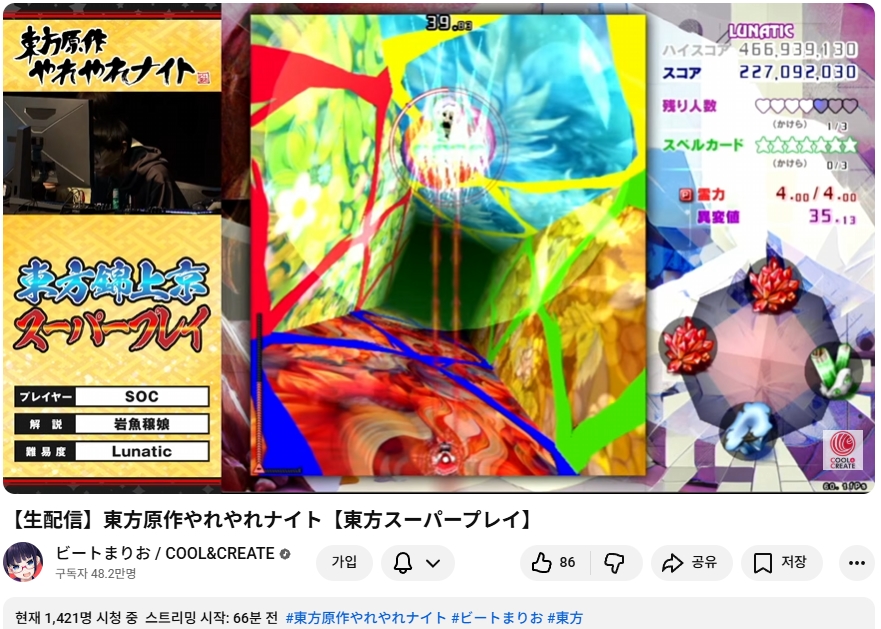Image resolution: width=881 pixels, height=629 pixels.
Task: Click the left red crystal icon in game
Action: pos(688,346)
